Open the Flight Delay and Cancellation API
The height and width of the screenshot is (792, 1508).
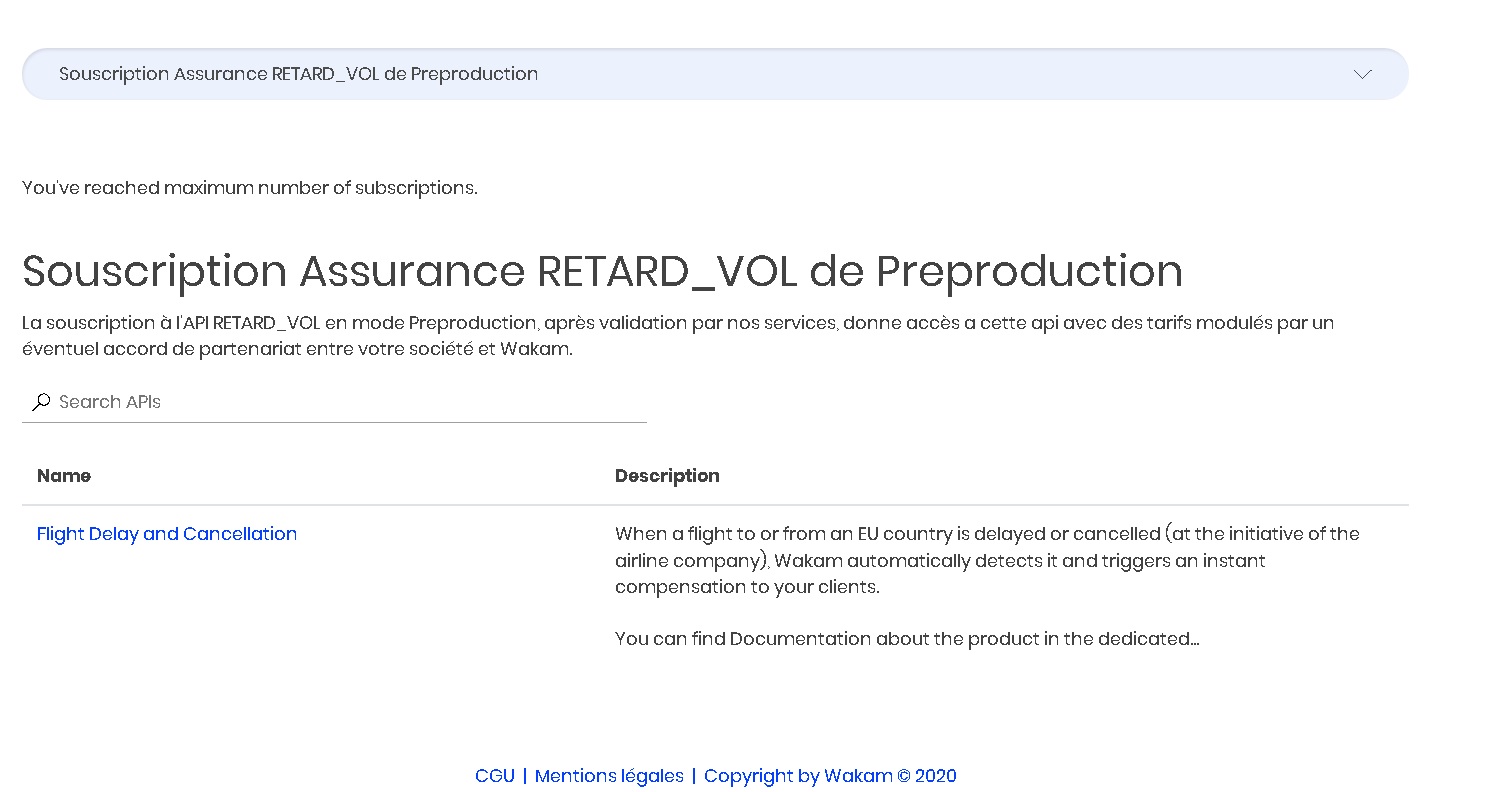[x=167, y=534]
